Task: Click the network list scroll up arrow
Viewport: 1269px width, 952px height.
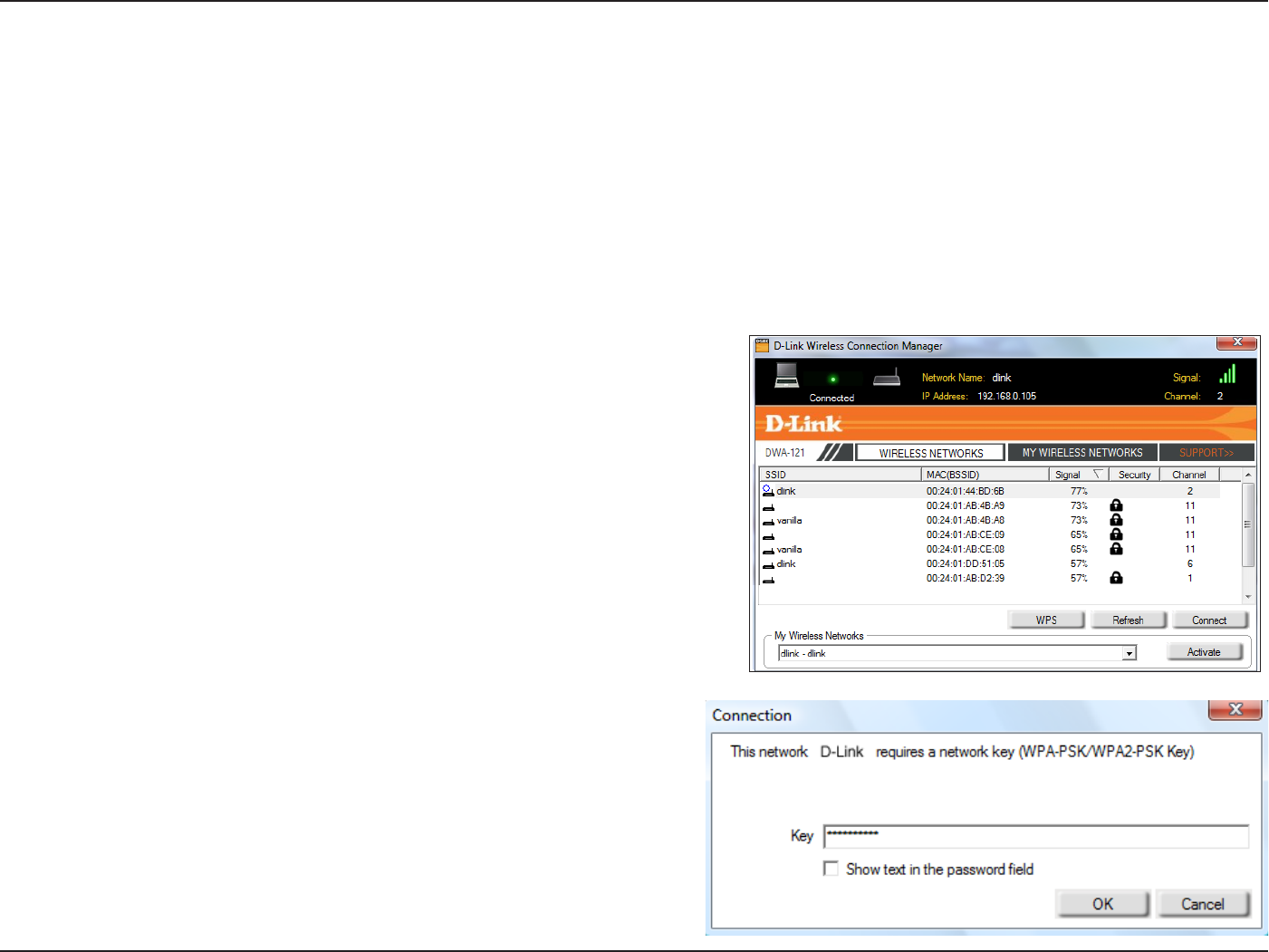Action: tap(1248, 475)
